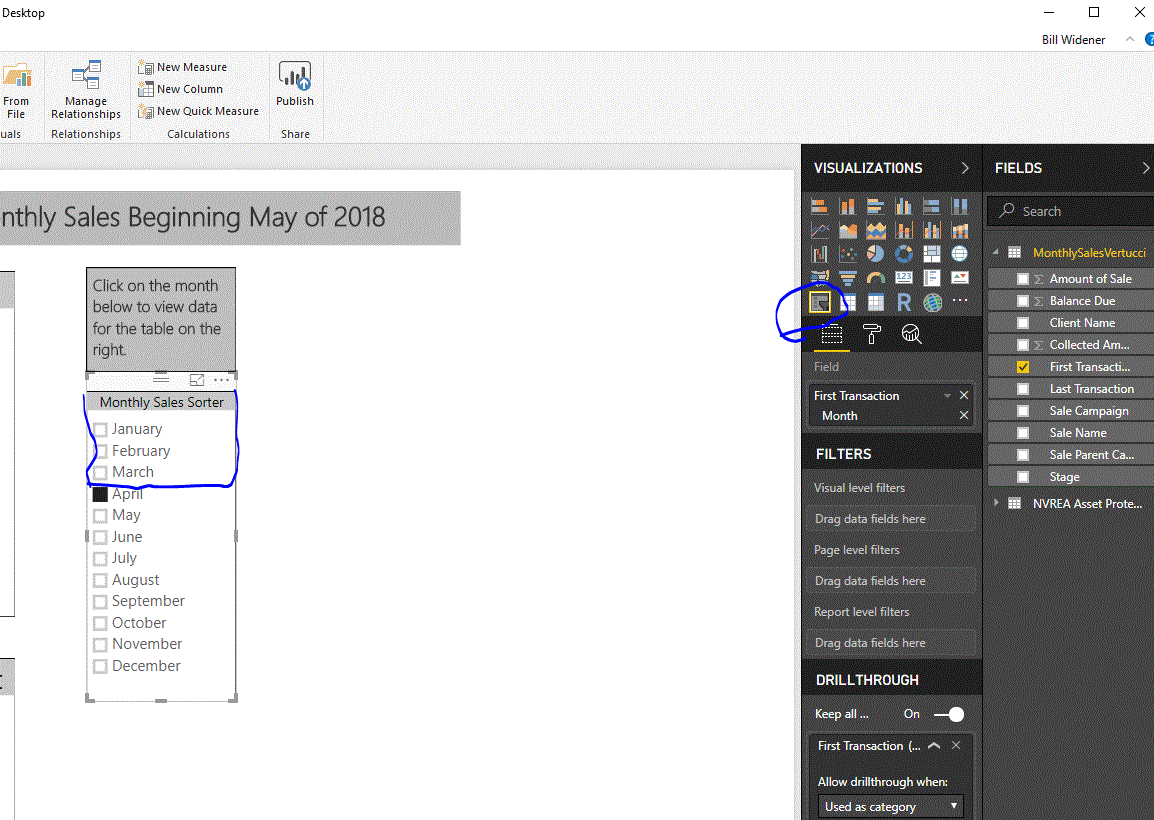Expand the NVREA Asset Prote... table

[996, 503]
